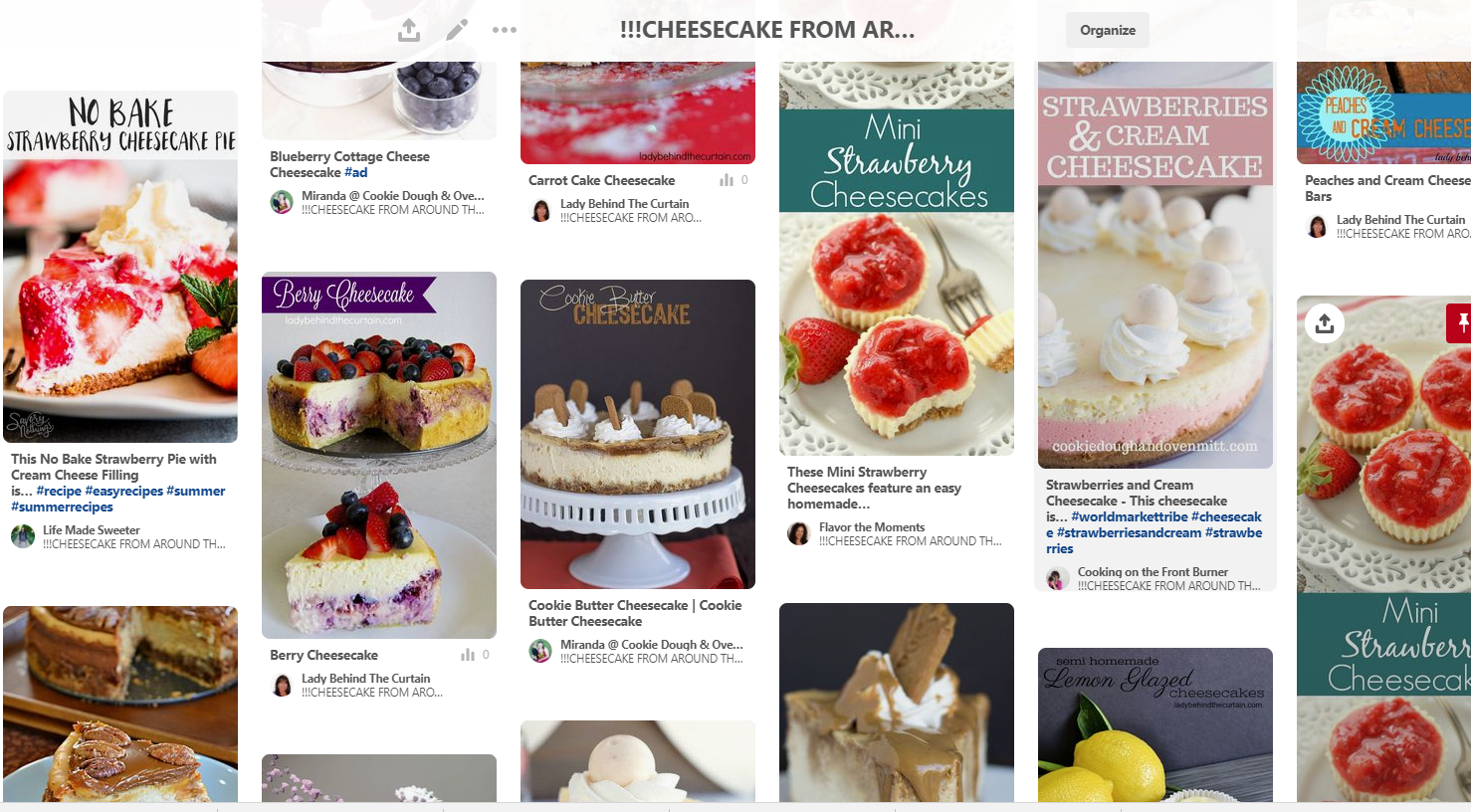Click the red pin Save icon
Viewport: 1471px width, 812px height.
click(1459, 323)
